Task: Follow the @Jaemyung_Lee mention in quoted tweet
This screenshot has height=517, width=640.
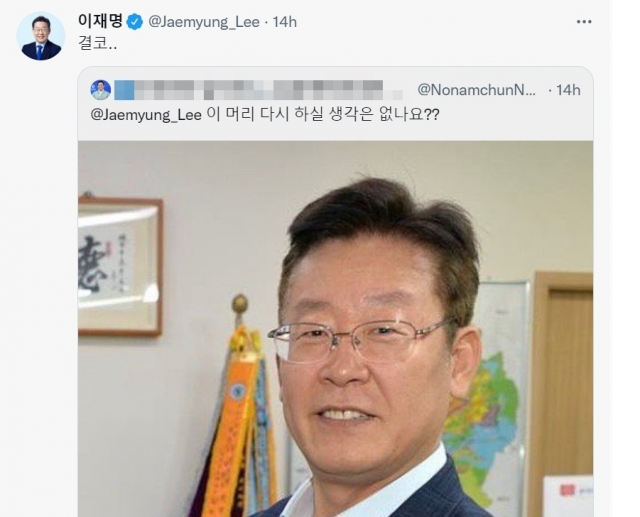Action: coord(146,115)
